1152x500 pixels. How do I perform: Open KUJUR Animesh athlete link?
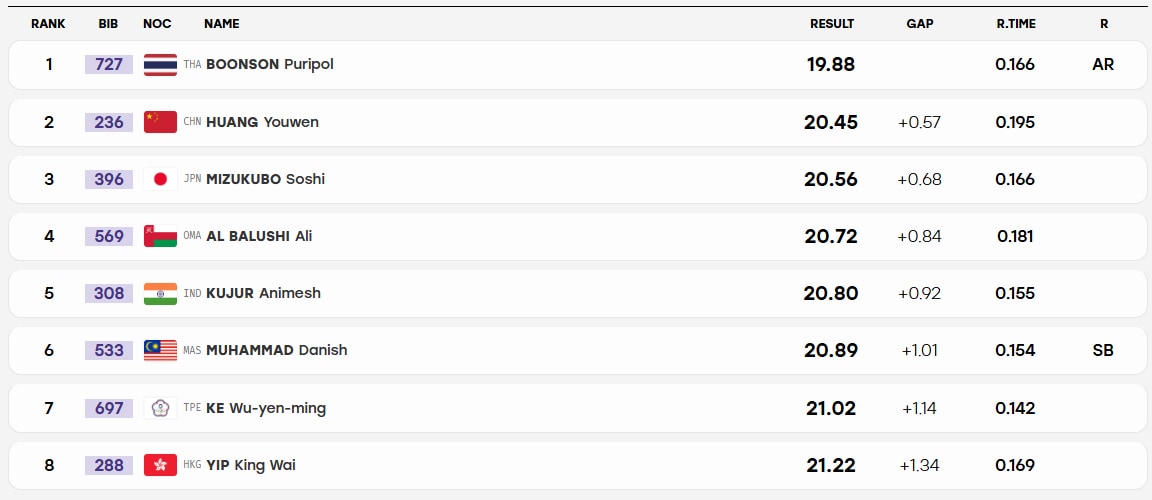pos(263,294)
